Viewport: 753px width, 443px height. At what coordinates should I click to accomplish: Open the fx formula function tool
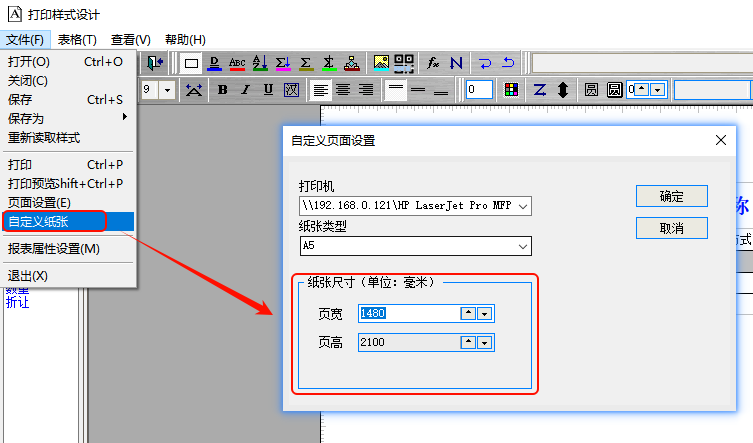click(433, 63)
